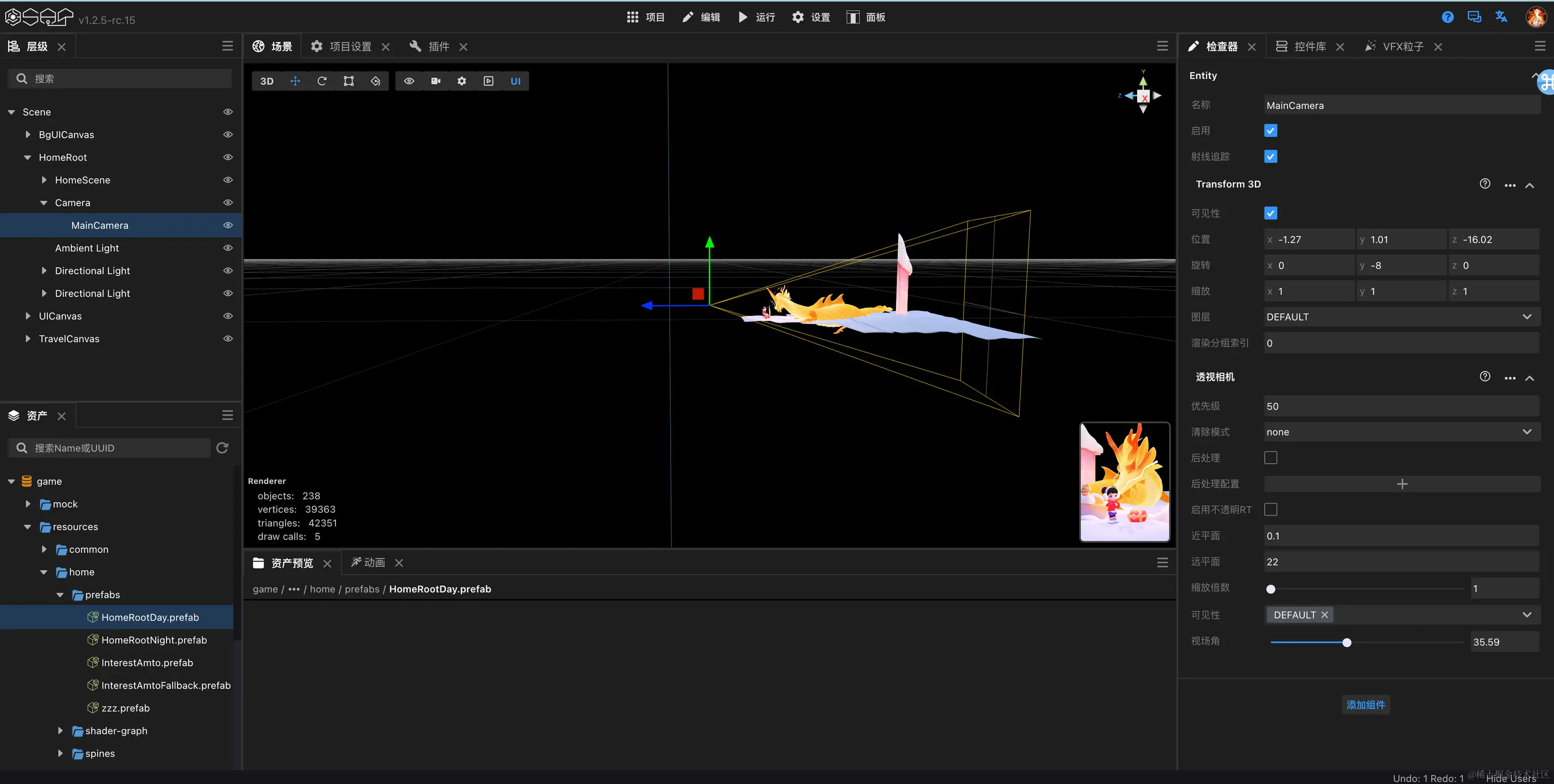The height and width of the screenshot is (784, 1554).
Task: Select the rect transform tool
Action: pyautogui.click(x=349, y=81)
